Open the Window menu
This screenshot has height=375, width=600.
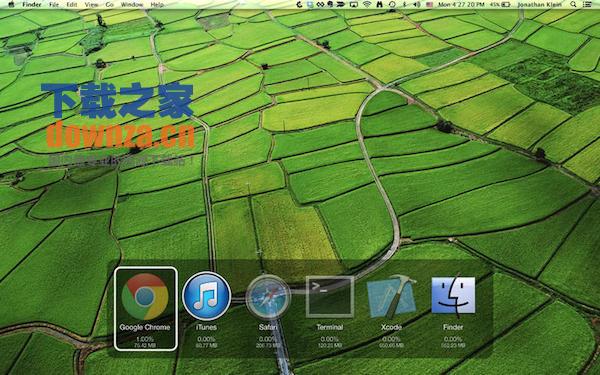(132, 5)
